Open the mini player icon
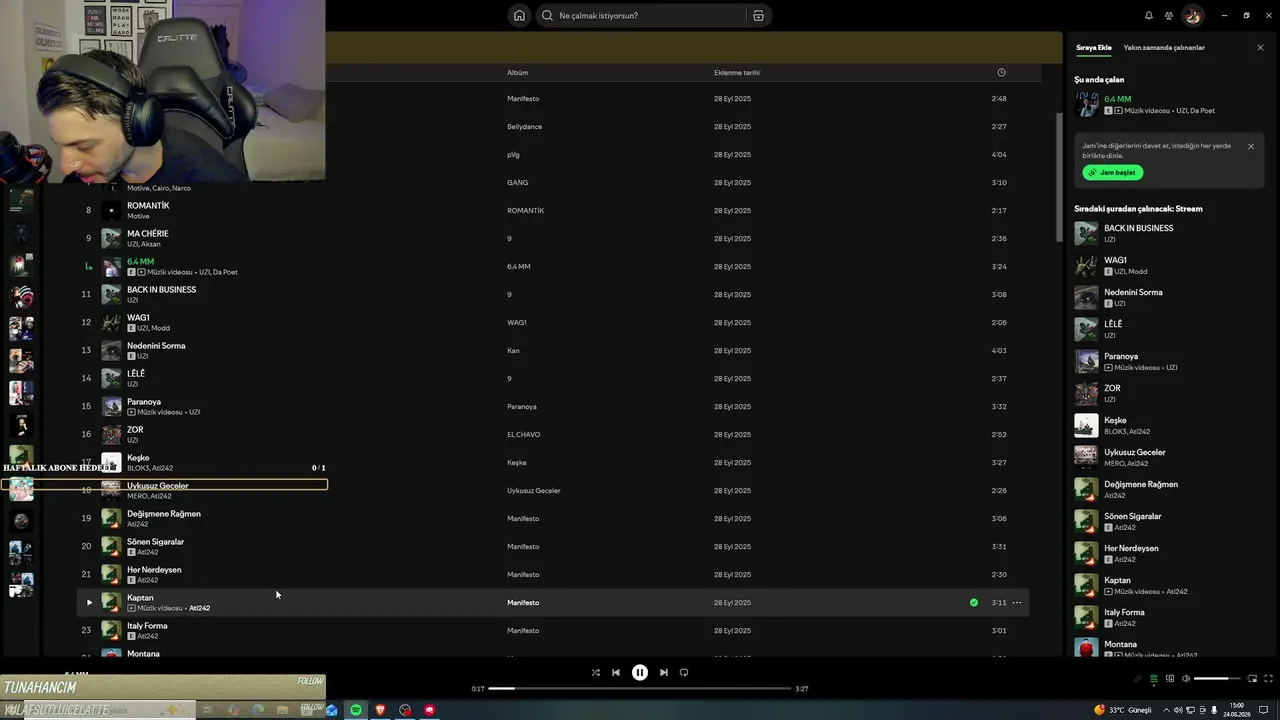This screenshot has height=720, width=1280. coord(1252,679)
